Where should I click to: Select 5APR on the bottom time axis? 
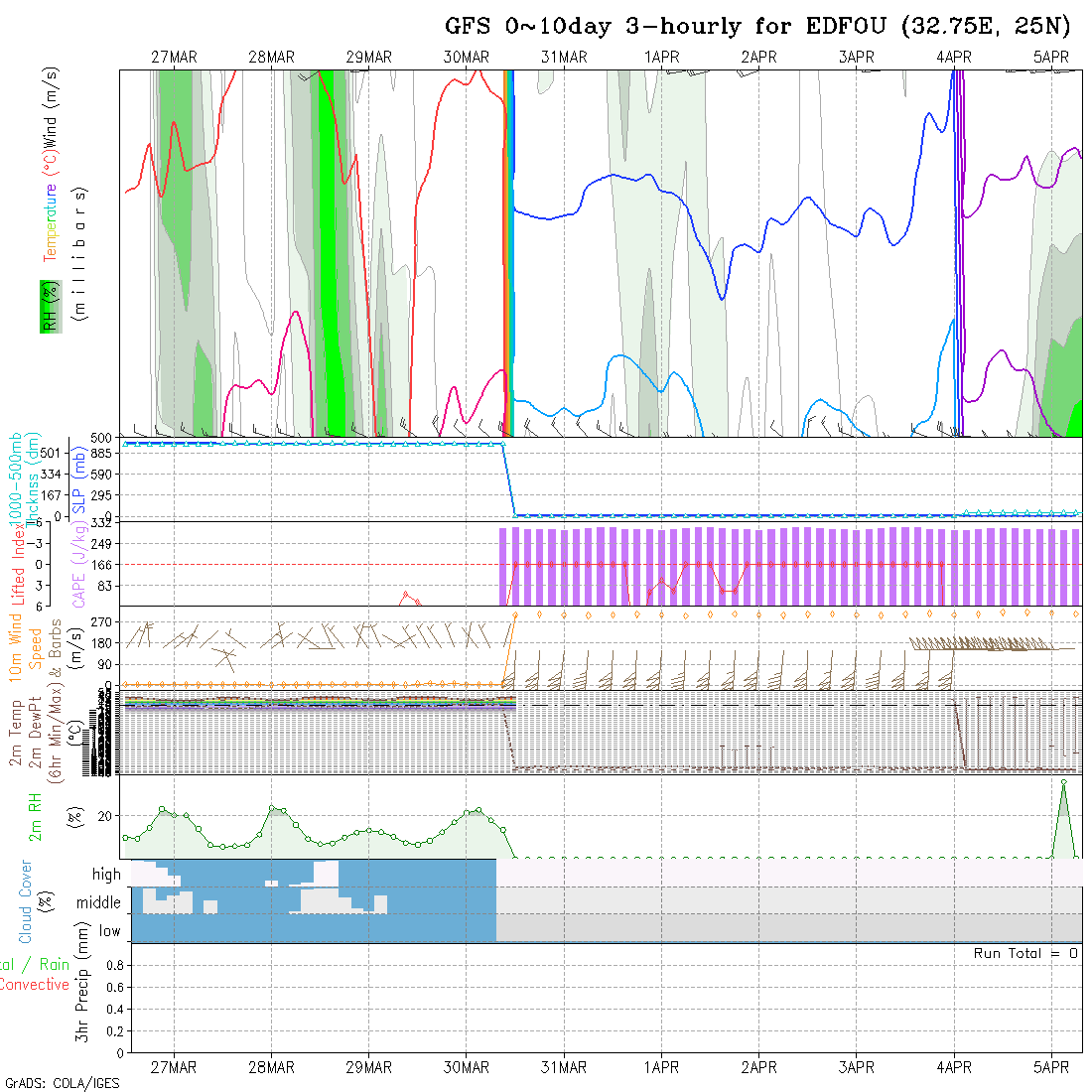coord(1051,1067)
